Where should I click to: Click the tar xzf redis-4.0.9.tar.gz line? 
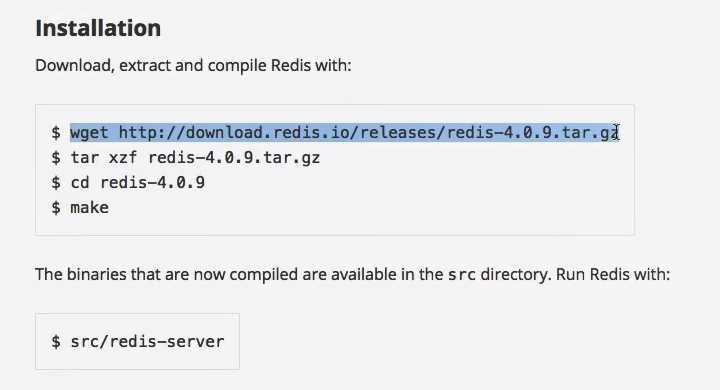pos(195,158)
